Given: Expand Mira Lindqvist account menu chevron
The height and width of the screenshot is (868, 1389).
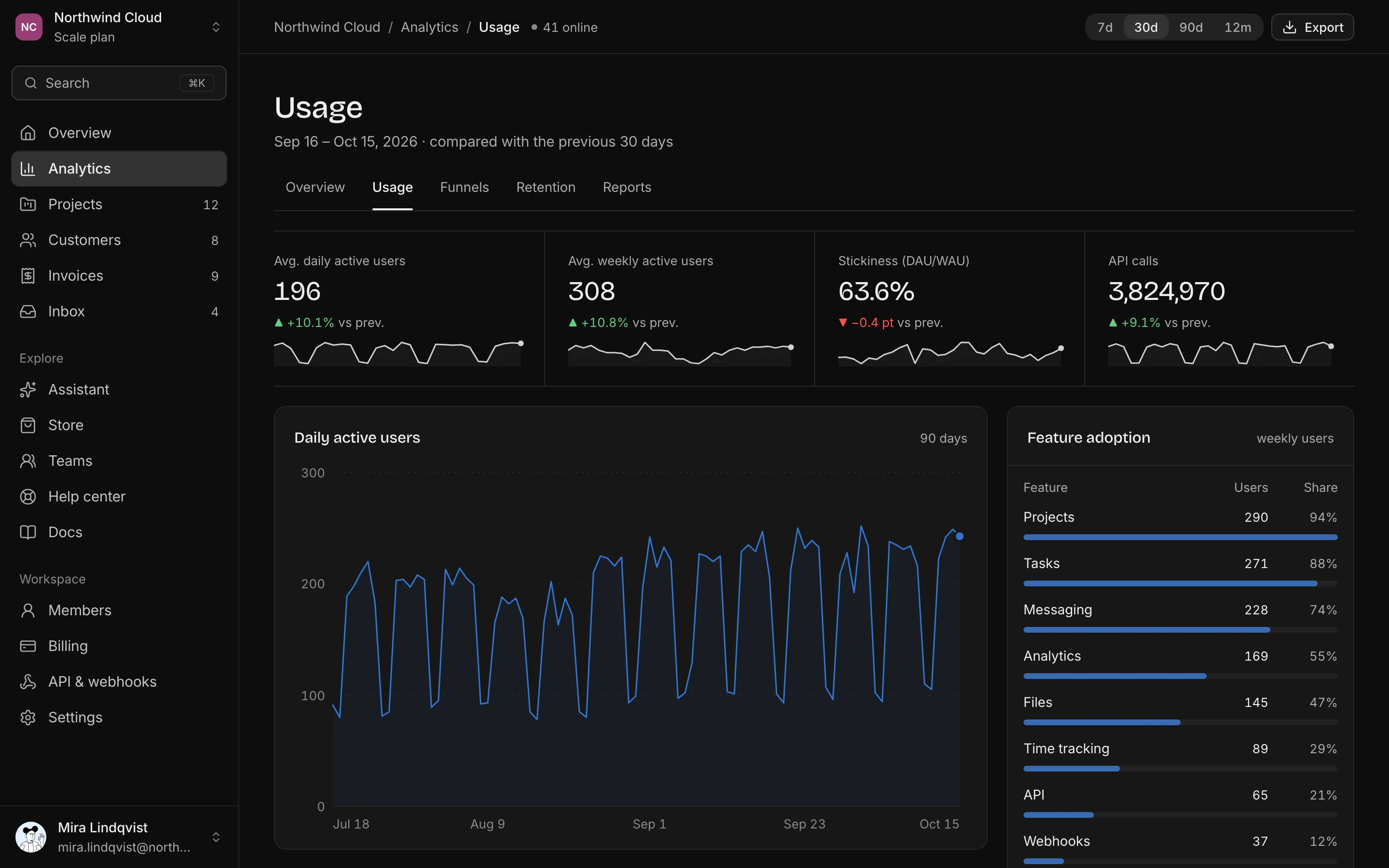Looking at the screenshot, I should tap(216, 837).
